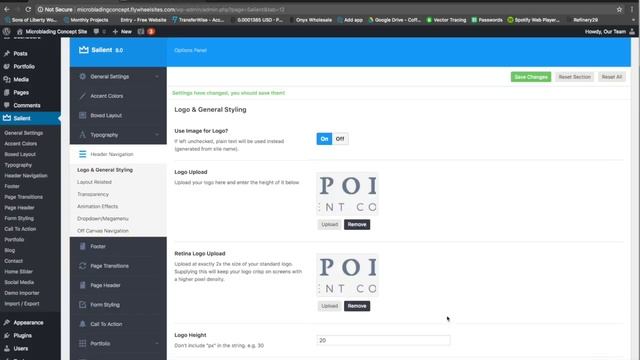Open the Passwords bookmark
Screen dimensions: 640x360
(x=487, y=20)
